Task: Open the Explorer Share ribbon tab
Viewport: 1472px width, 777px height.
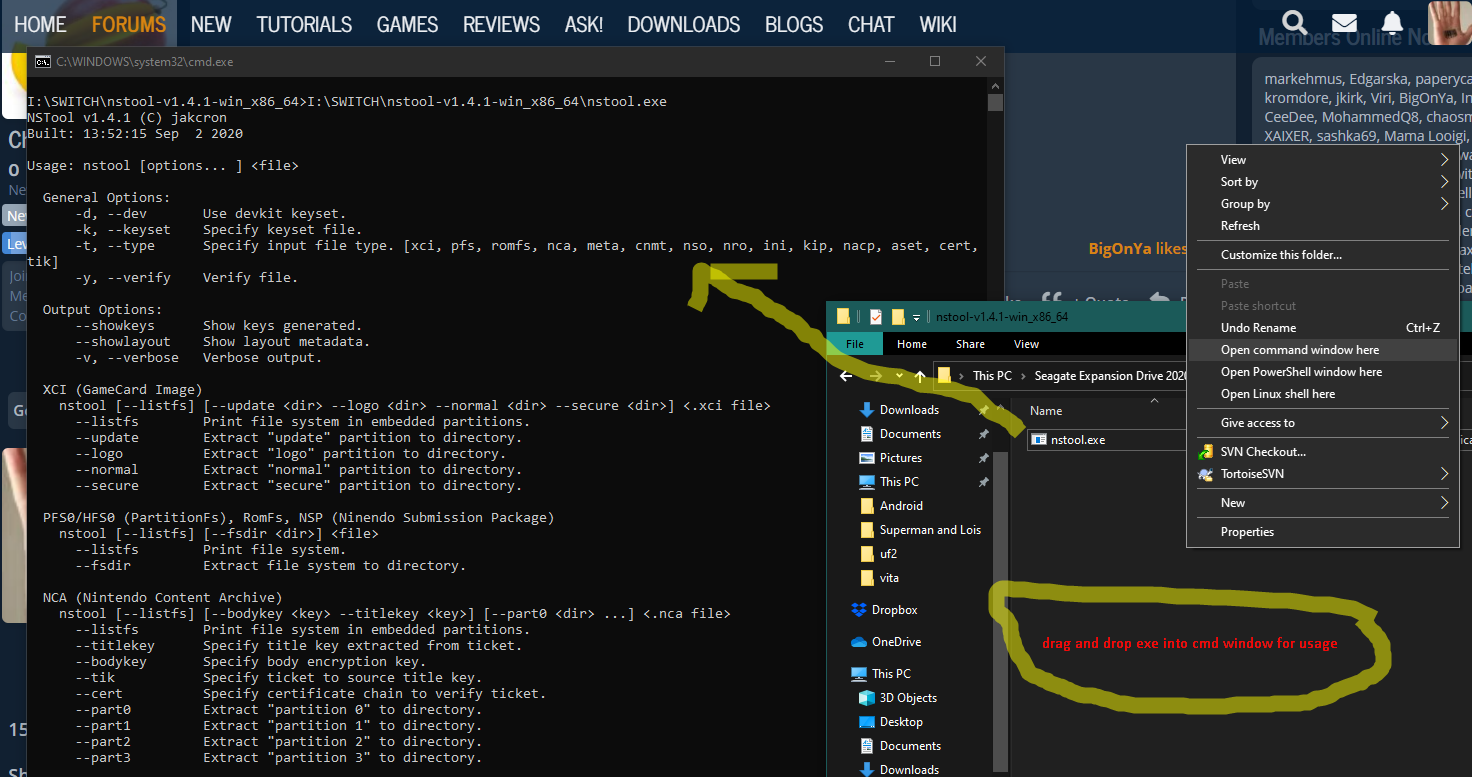Action: 970,344
